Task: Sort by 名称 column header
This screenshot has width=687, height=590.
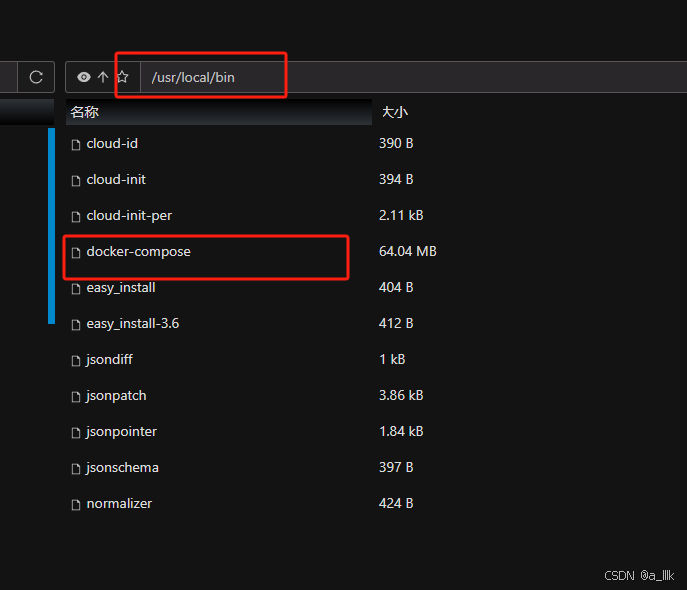Action: point(219,112)
